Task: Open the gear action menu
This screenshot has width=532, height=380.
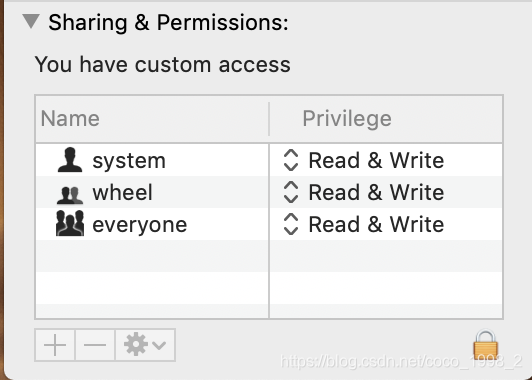Action: [145, 345]
